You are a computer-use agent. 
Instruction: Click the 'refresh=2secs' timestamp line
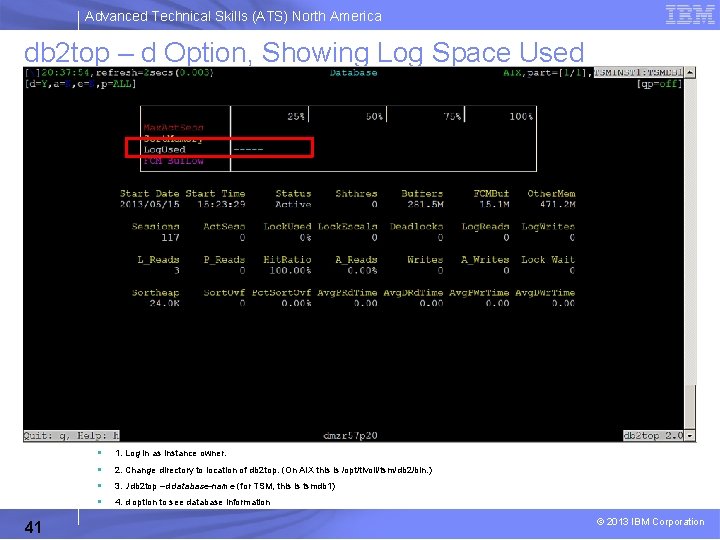120,73
